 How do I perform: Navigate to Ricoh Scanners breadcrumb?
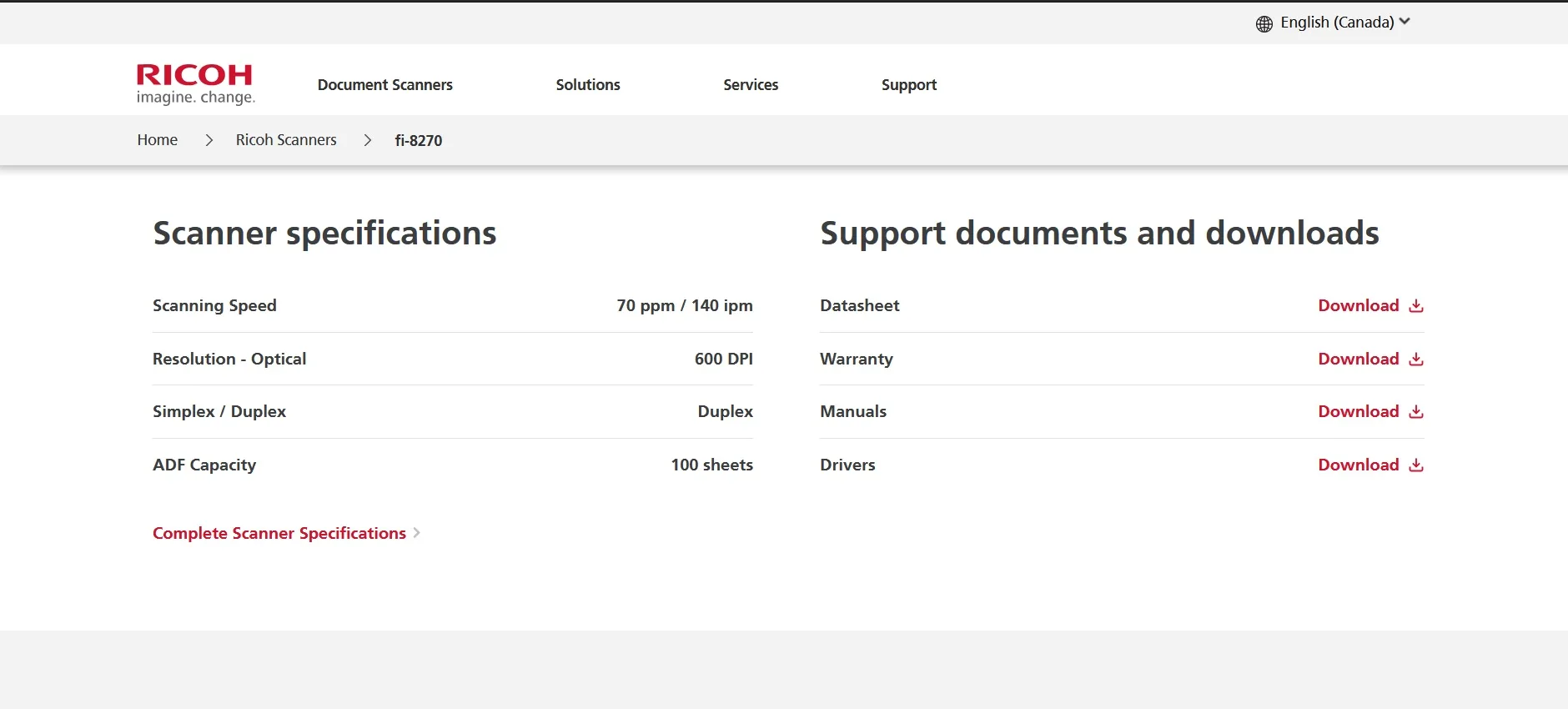click(286, 140)
